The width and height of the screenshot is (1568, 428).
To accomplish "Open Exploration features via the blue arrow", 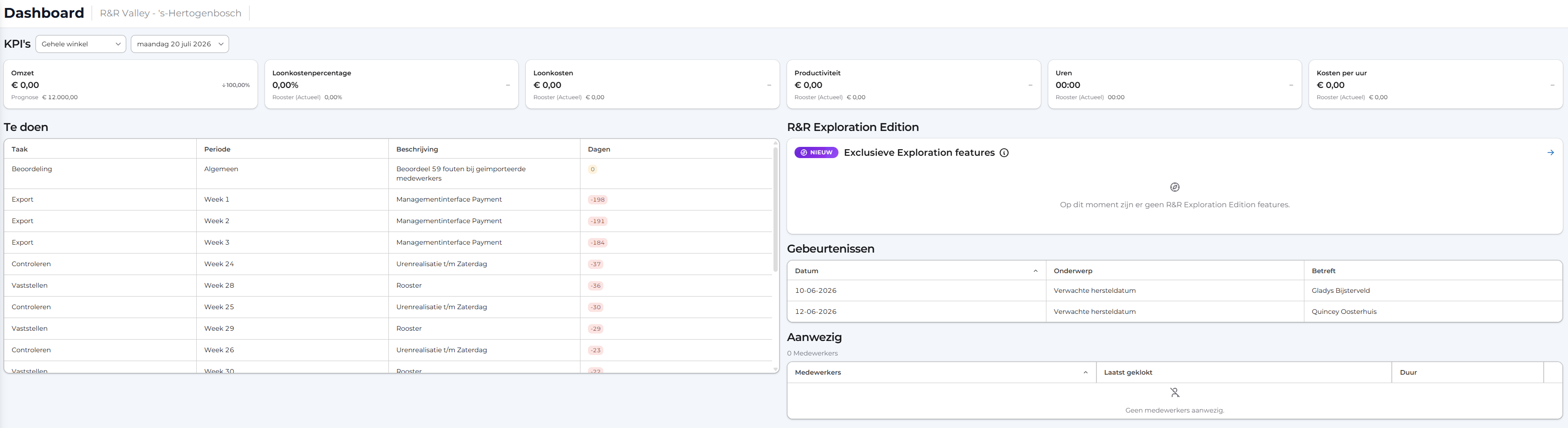I will pos(1550,153).
